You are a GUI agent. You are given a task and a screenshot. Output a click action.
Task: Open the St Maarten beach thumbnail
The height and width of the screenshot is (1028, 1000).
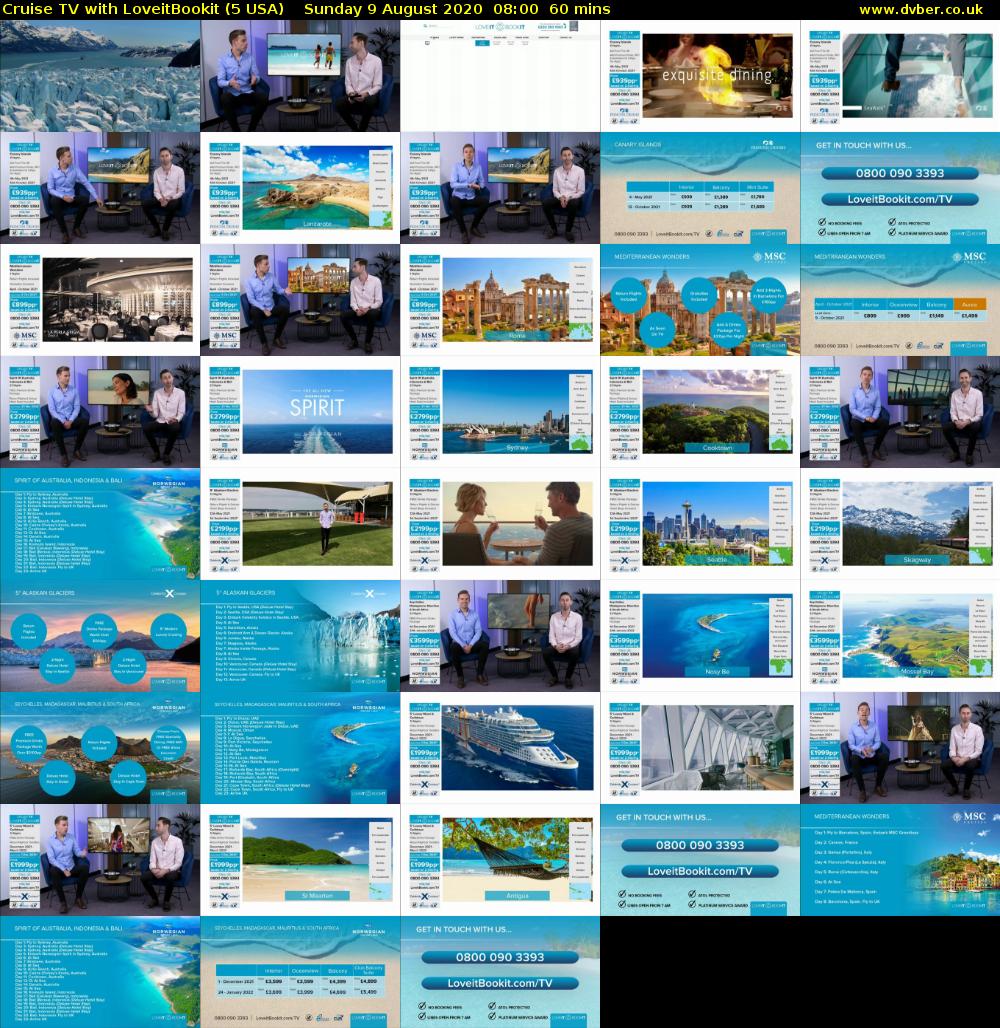point(300,860)
